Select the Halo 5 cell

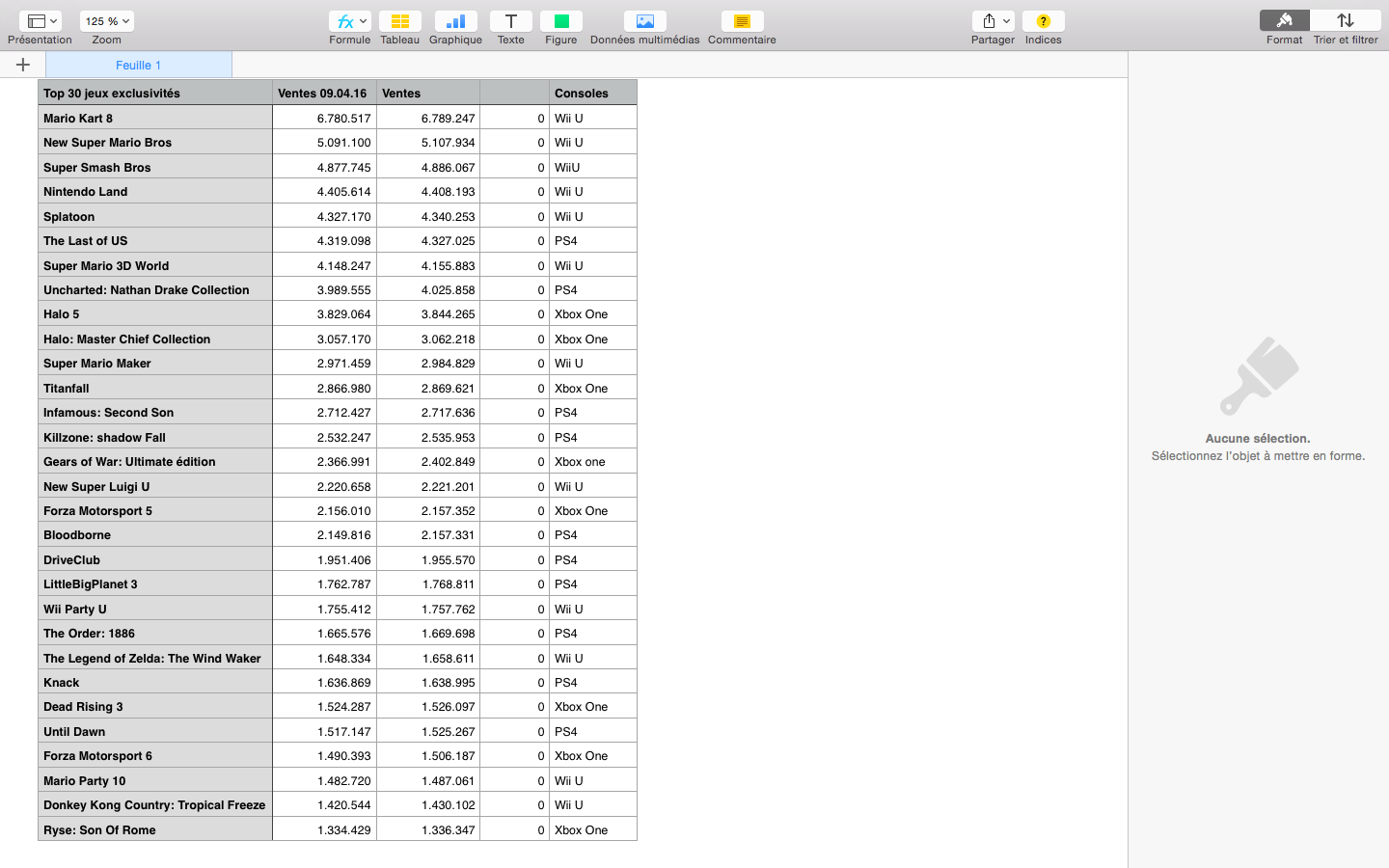pyautogui.click(x=155, y=313)
